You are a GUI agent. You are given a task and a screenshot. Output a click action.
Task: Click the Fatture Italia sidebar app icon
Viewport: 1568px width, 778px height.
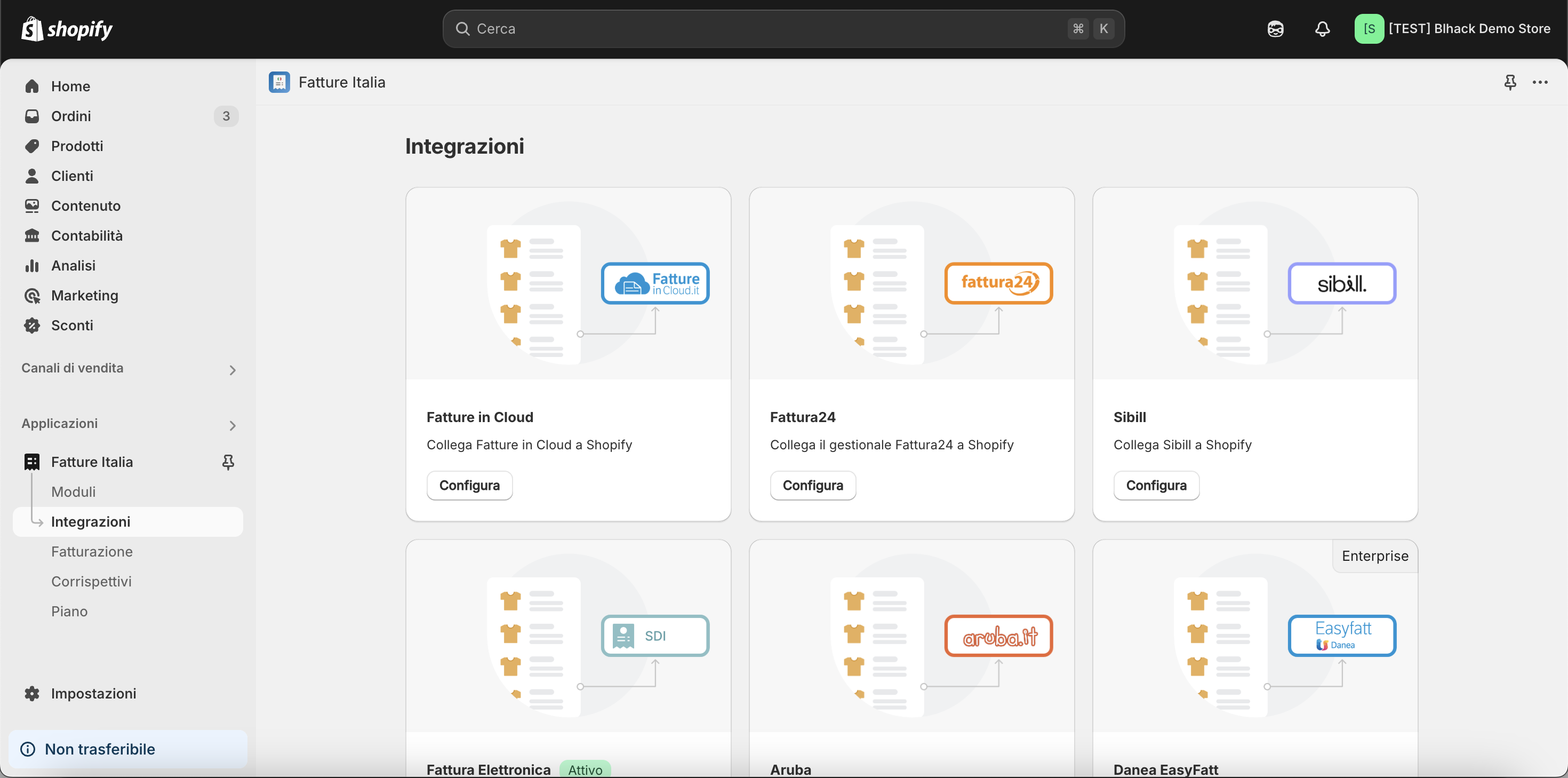coord(32,462)
